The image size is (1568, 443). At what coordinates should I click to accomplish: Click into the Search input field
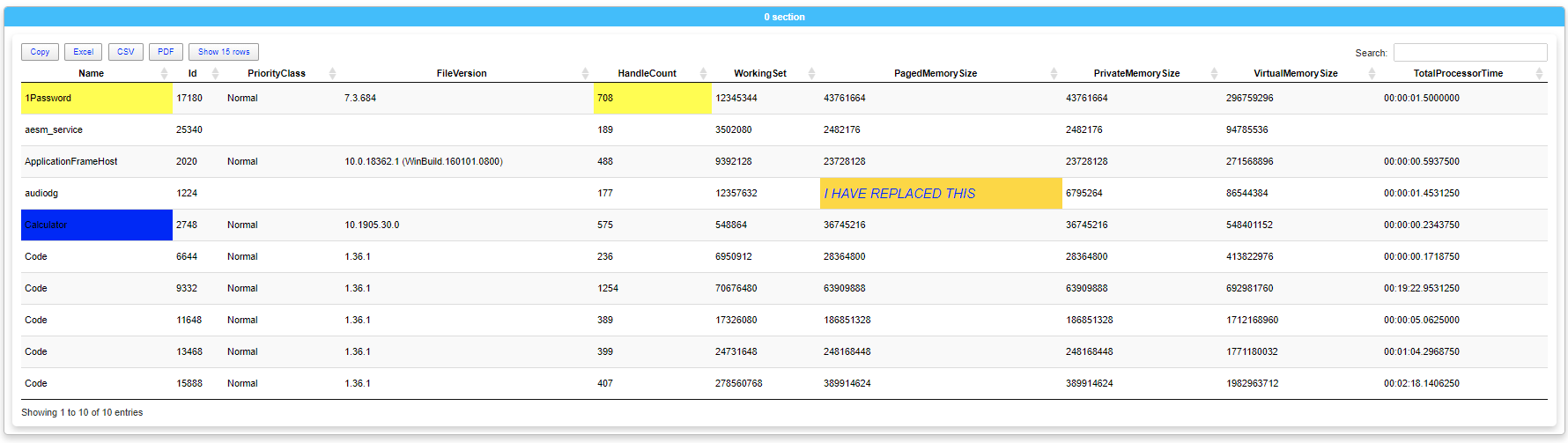pyautogui.click(x=1469, y=53)
